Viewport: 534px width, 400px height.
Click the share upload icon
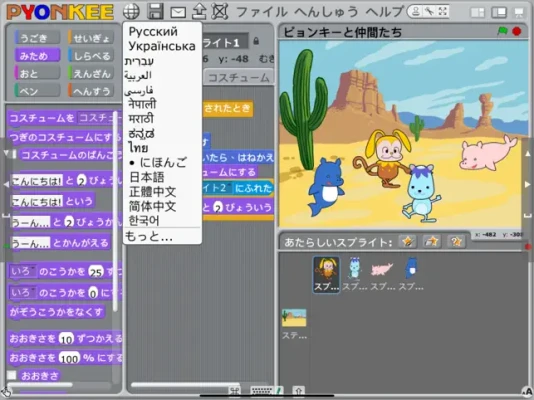(x=199, y=12)
